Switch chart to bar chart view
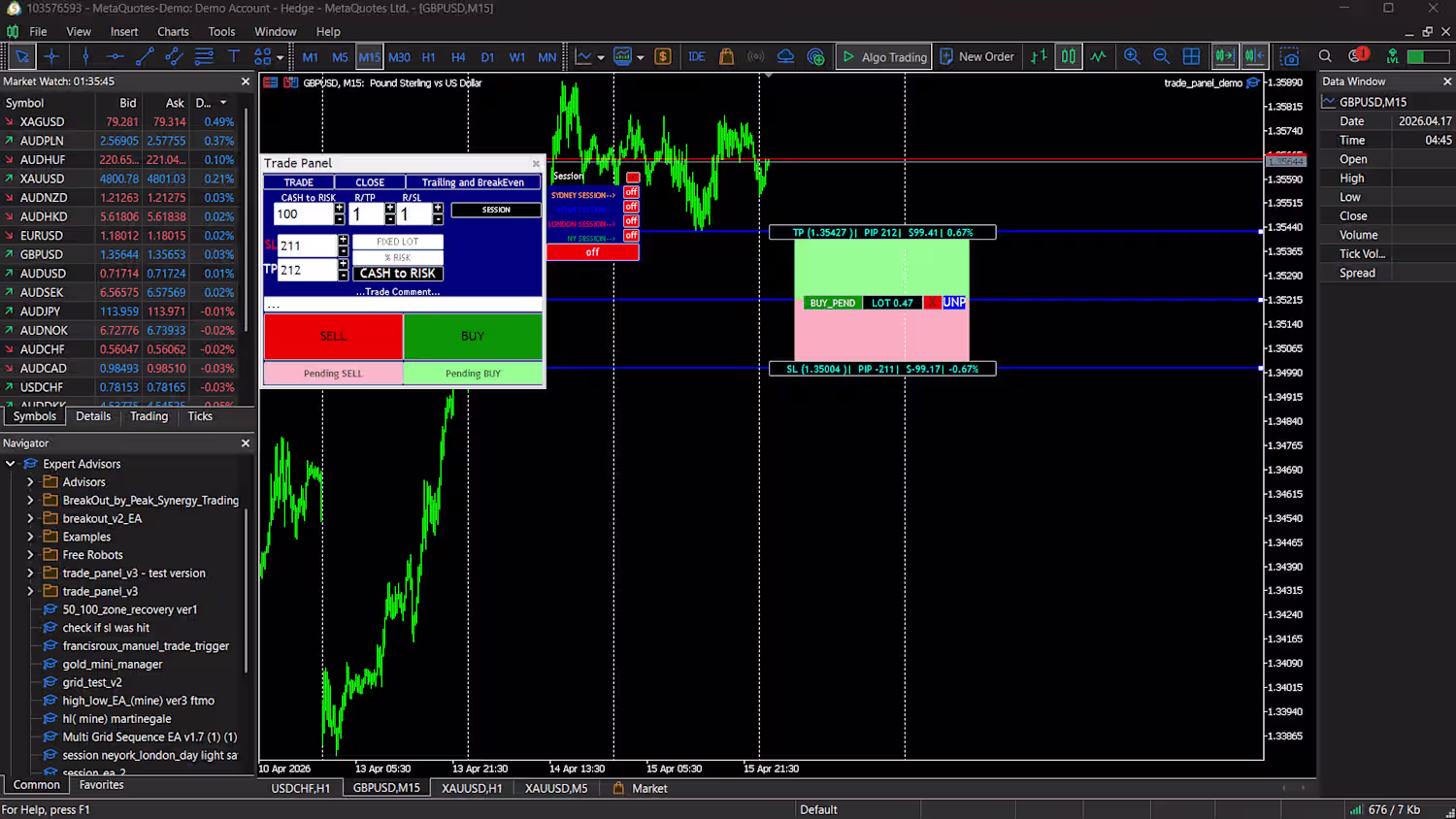Viewport: 1456px width, 819px height. (x=1039, y=57)
